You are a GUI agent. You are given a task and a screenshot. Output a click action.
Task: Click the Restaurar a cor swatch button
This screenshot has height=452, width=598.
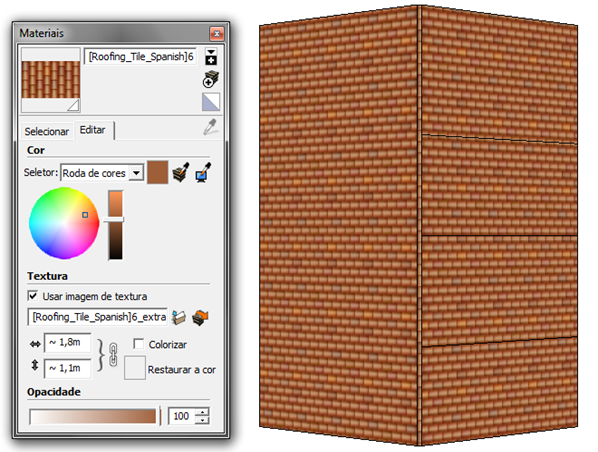pyautogui.click(x=135, y=368)
